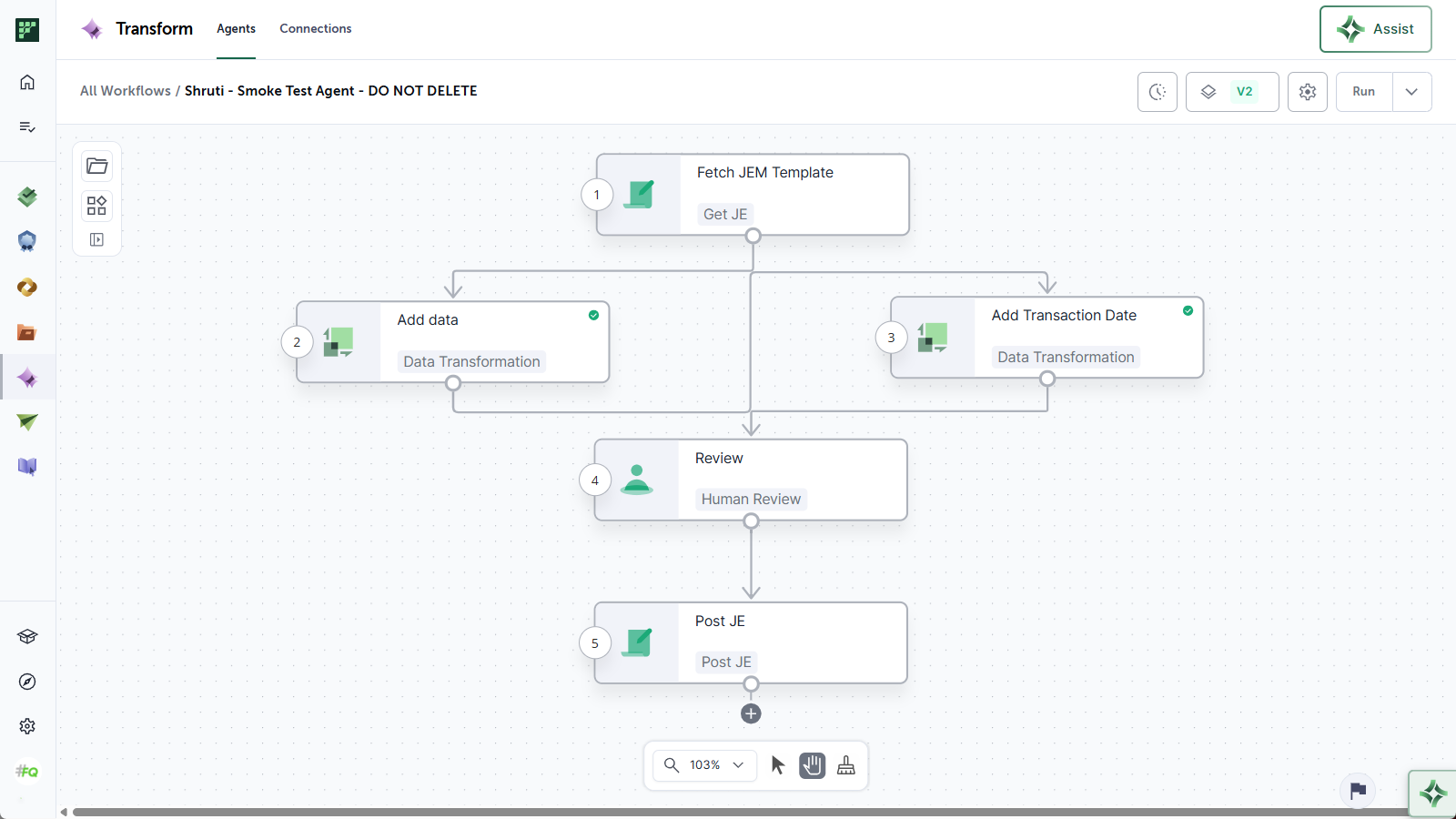Expand the Run options dropdown arrow

[1411, 92]
